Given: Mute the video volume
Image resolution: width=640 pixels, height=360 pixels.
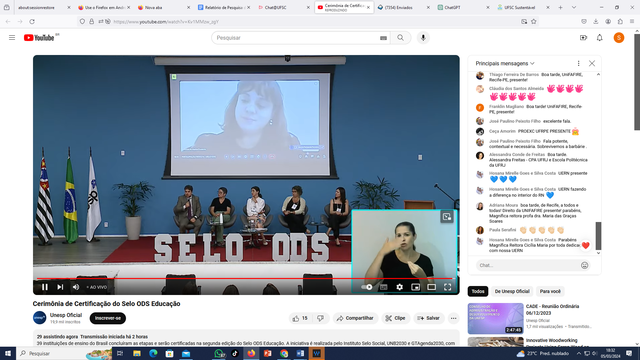Looking at the screenshot, I should (76, 287).
